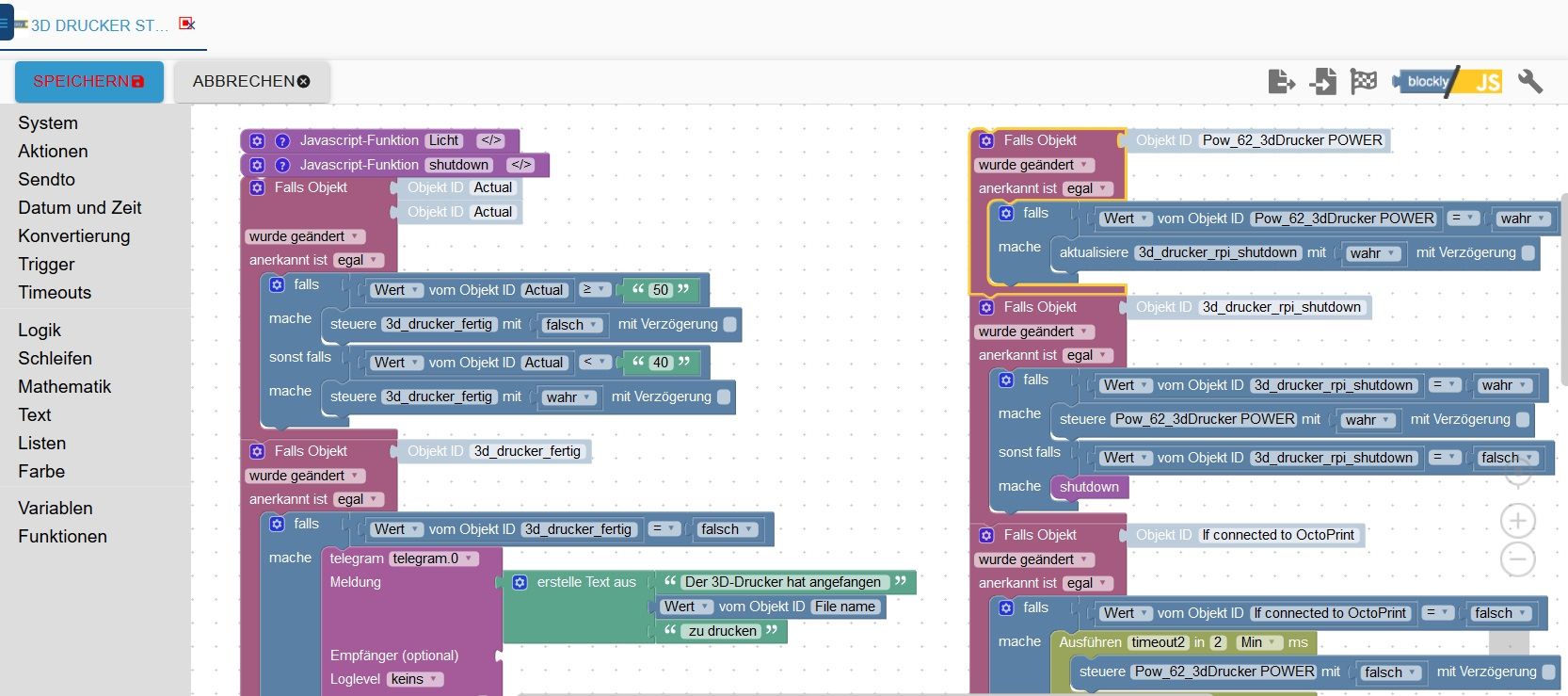
Task: Check mit Verzögerung on steuere Pow_62_3dDrucker POWER falsch
Action: pos(1549,672)
